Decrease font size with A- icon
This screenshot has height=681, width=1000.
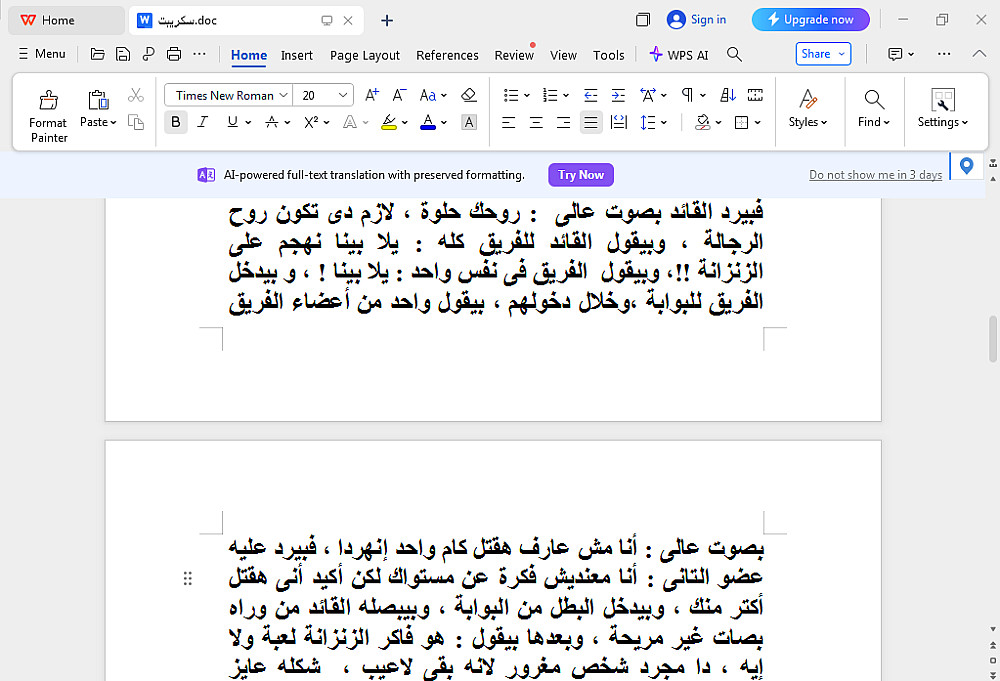click(x=399, y=96)
